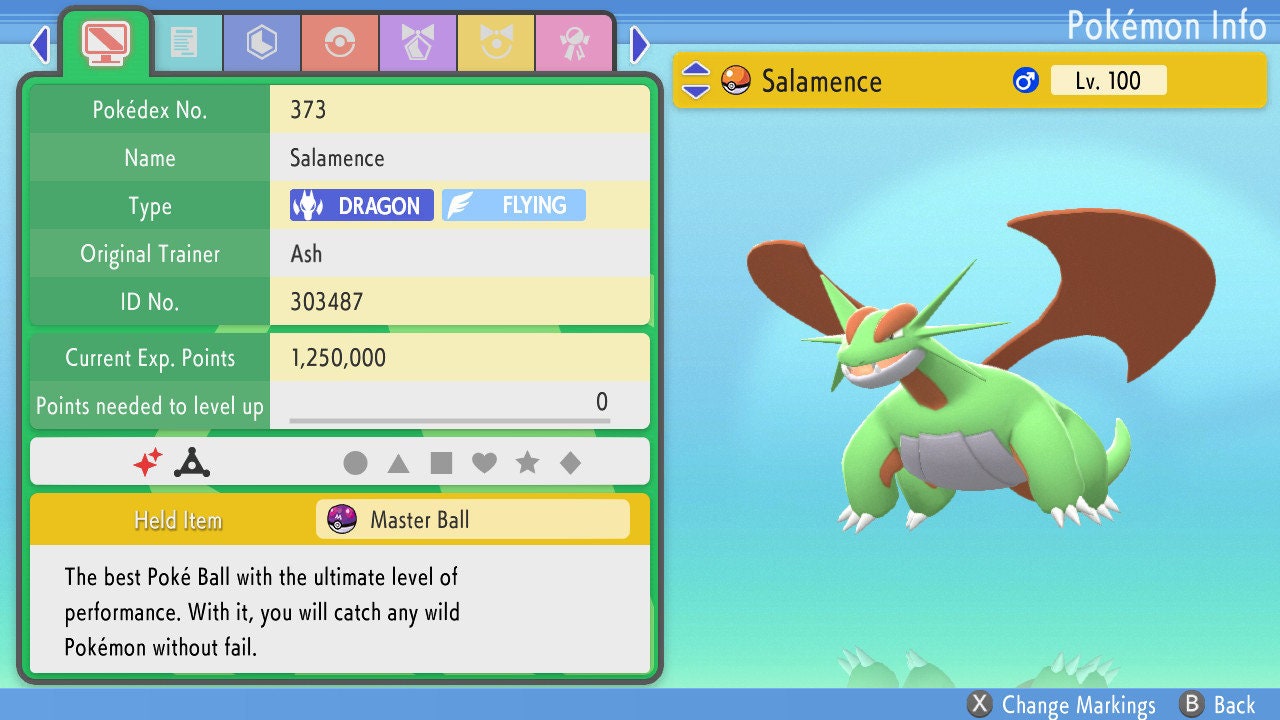Open the pink ribbons tab icon
This screenshot has width=1280, height=720.
click(x=574, y=42)
